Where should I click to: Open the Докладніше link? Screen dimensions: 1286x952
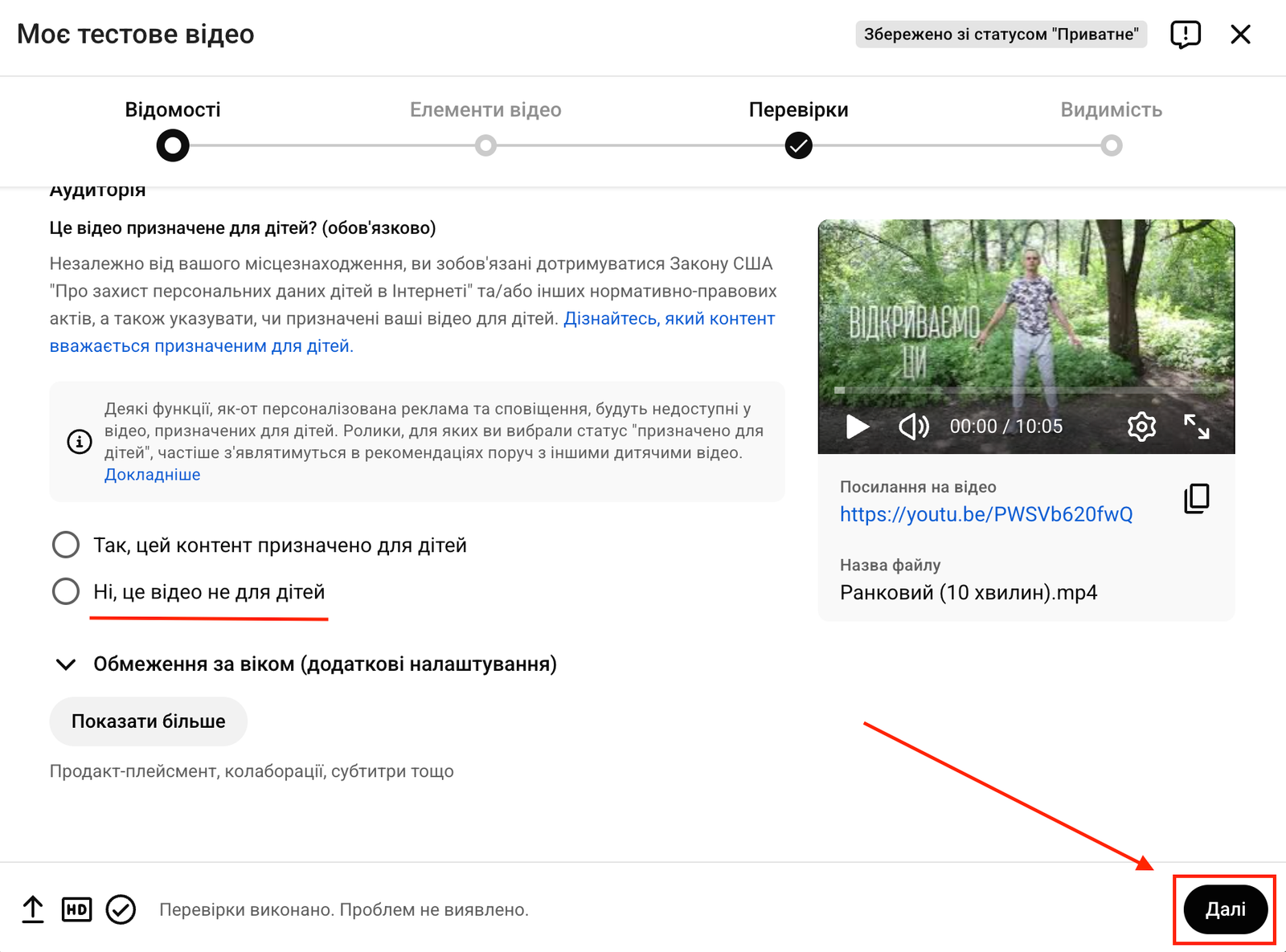153,475
